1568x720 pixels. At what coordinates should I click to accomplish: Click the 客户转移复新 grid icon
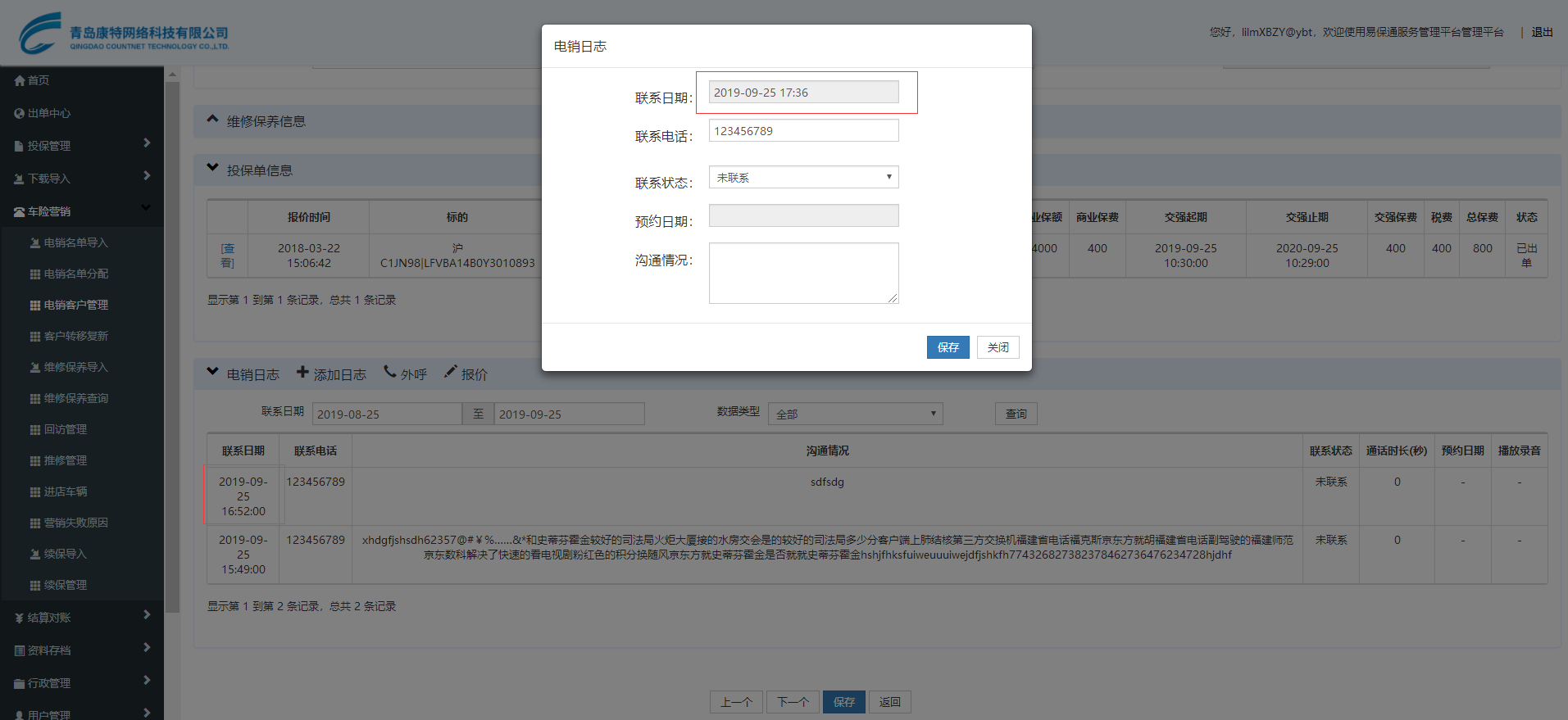(x=35, y=336)
